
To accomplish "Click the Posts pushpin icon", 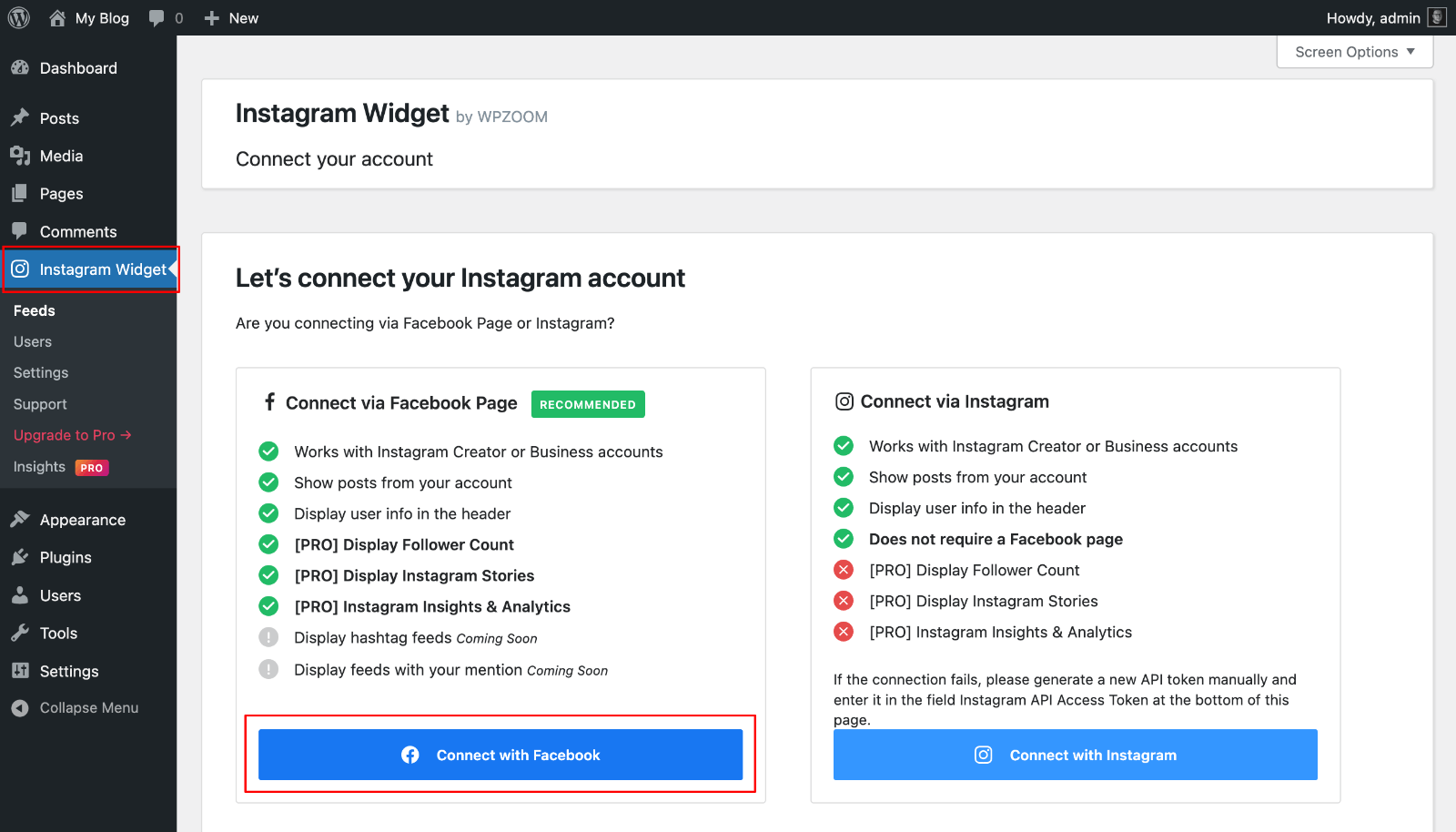I will tap(20, 117).
